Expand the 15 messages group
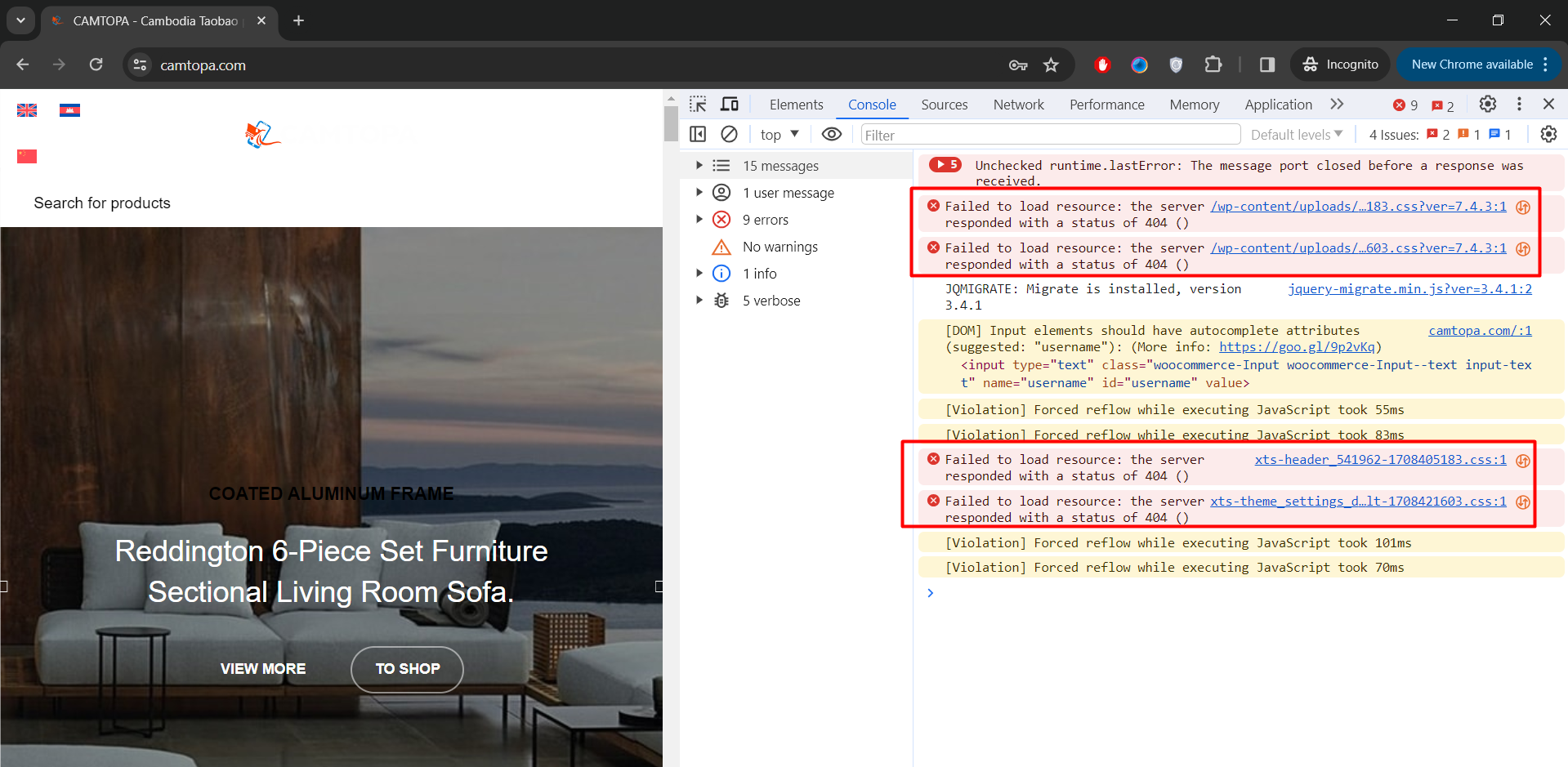The width and height of the screenshot is (1568, 767). (699, 165)
